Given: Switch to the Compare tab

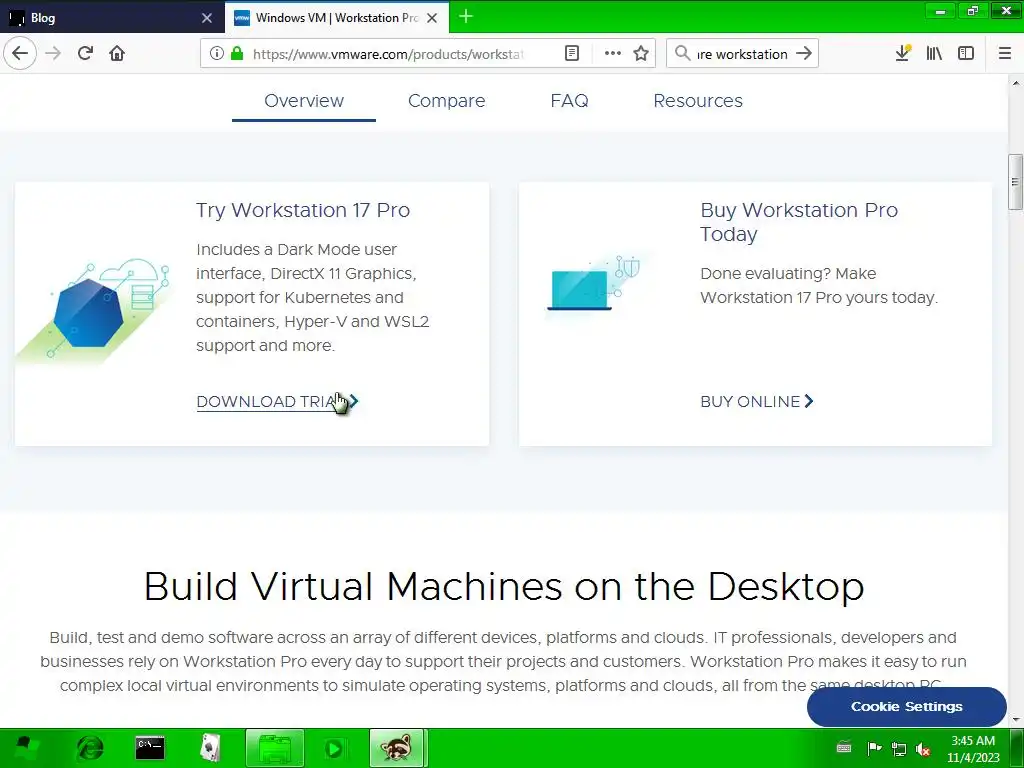Looking at the screenshot, I should point(447,101).
